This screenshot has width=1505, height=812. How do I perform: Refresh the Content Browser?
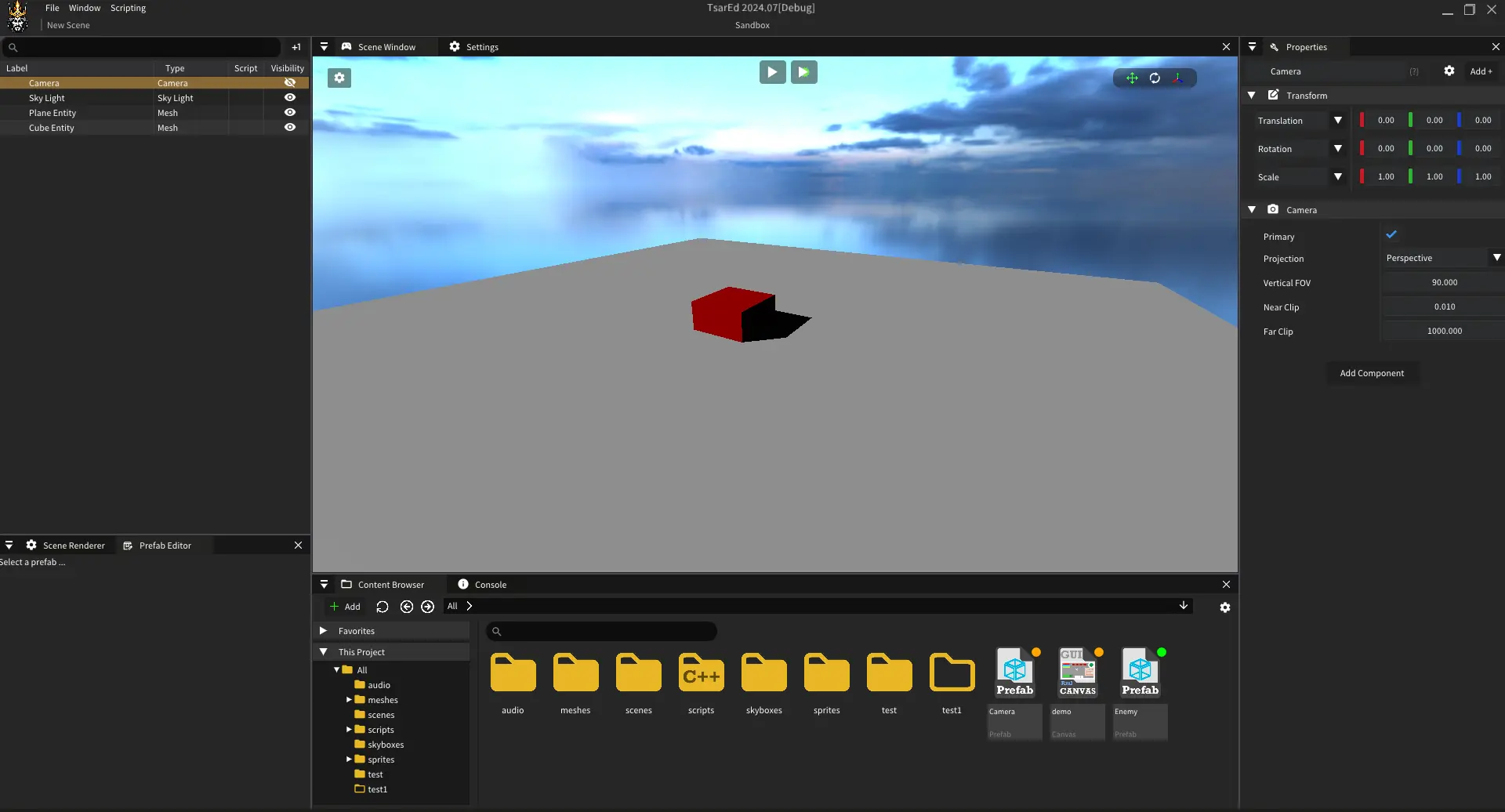click(383, 607)
